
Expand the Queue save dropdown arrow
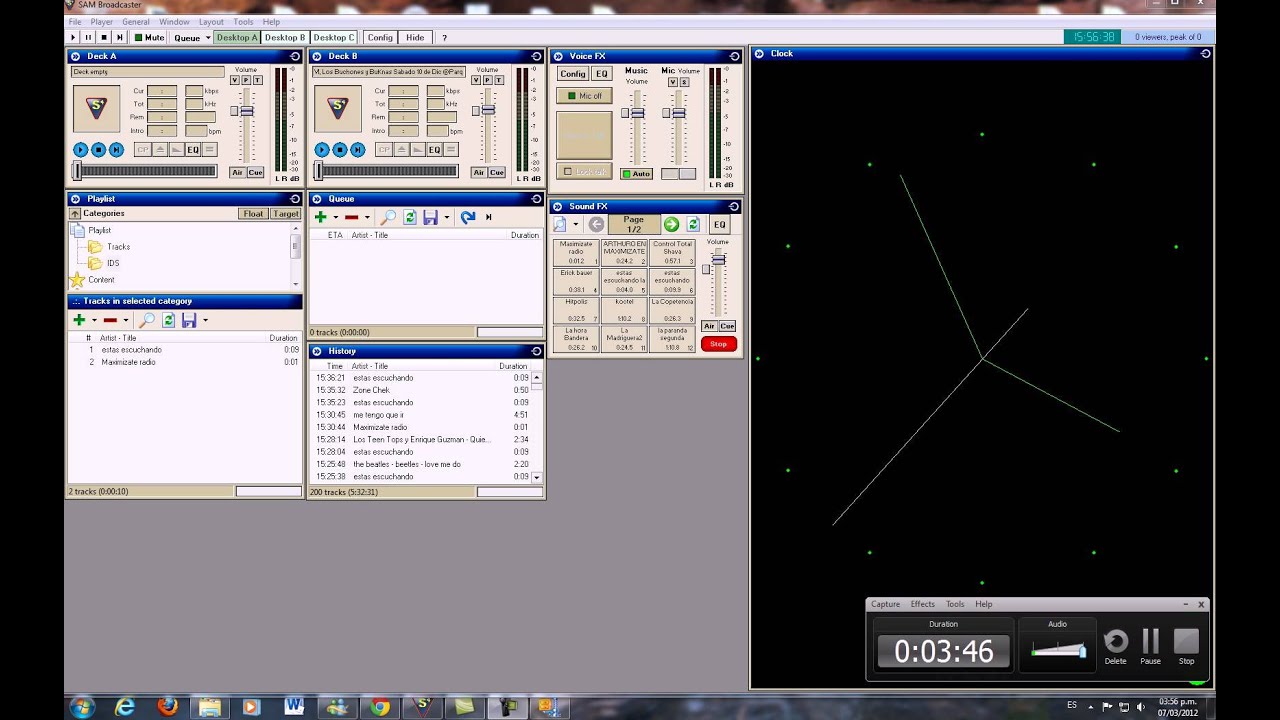click(446, 217)
